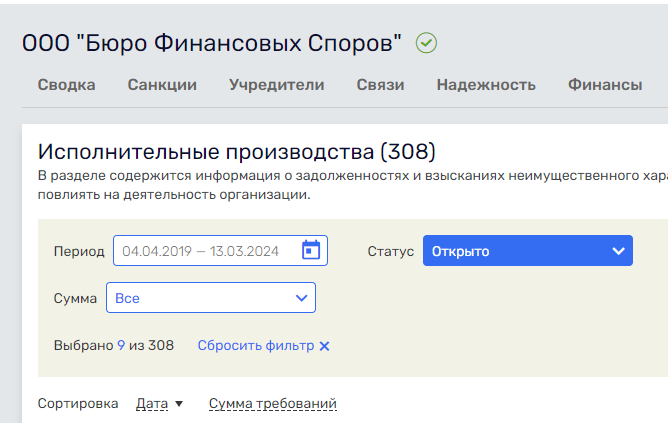Click the blue number 9 in Выбрано
Viewport: 668px width, 423px height.
(x=121, y=346)
